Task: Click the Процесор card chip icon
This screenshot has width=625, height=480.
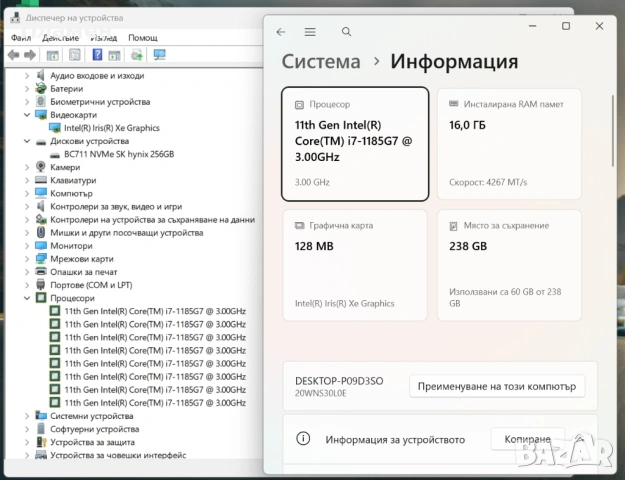Action: tap(299, 105)
